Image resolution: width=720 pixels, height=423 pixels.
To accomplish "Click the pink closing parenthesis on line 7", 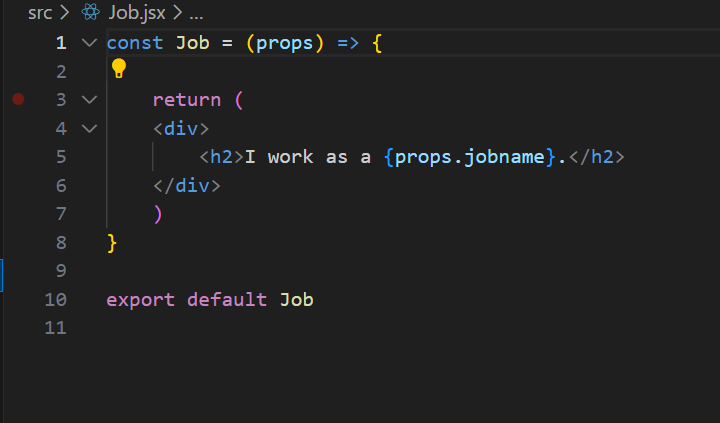I will 158,214.
